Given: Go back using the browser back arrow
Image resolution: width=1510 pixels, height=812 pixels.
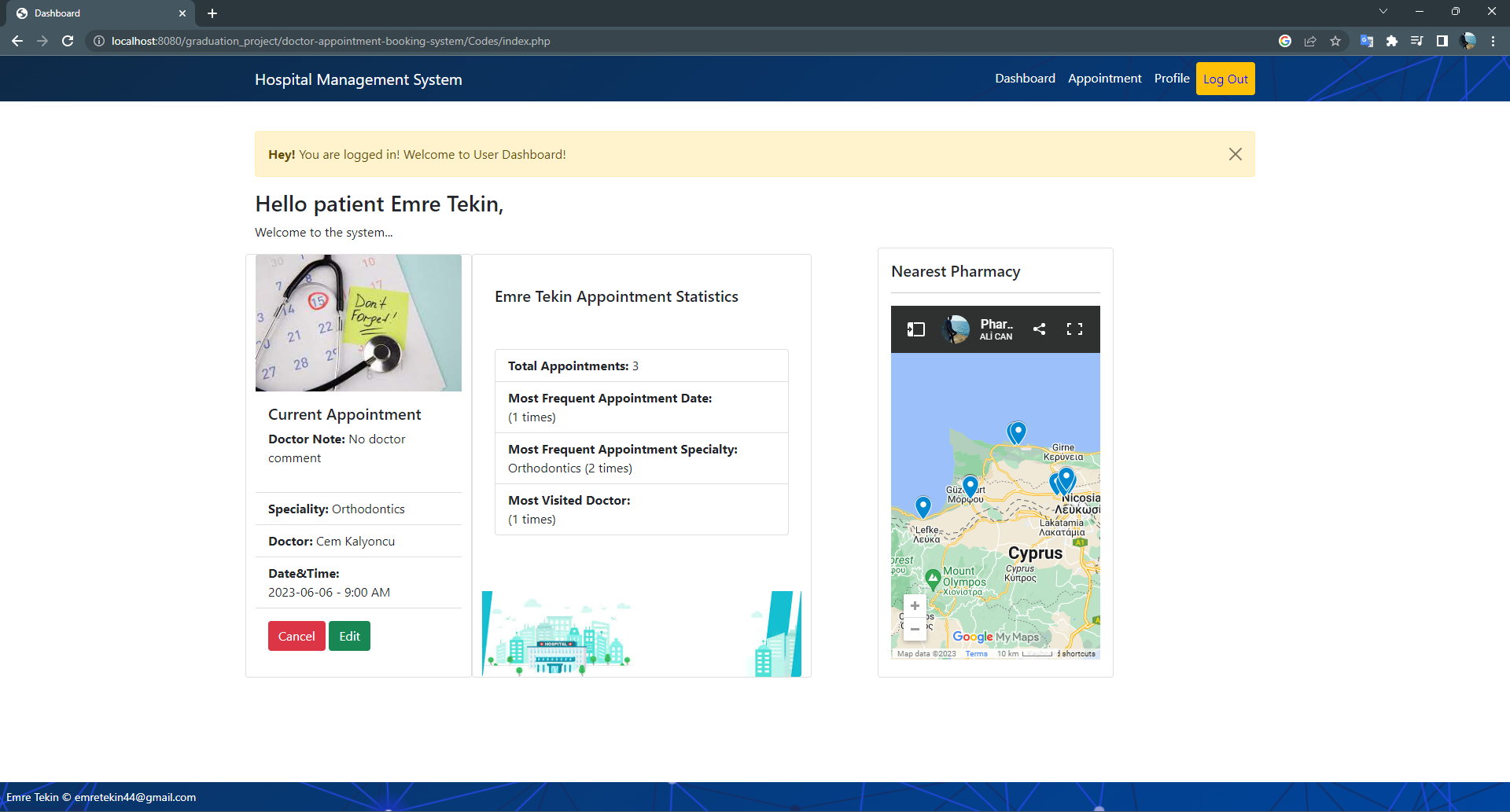Looking at the screenshot, I should (x=17, y=41).
